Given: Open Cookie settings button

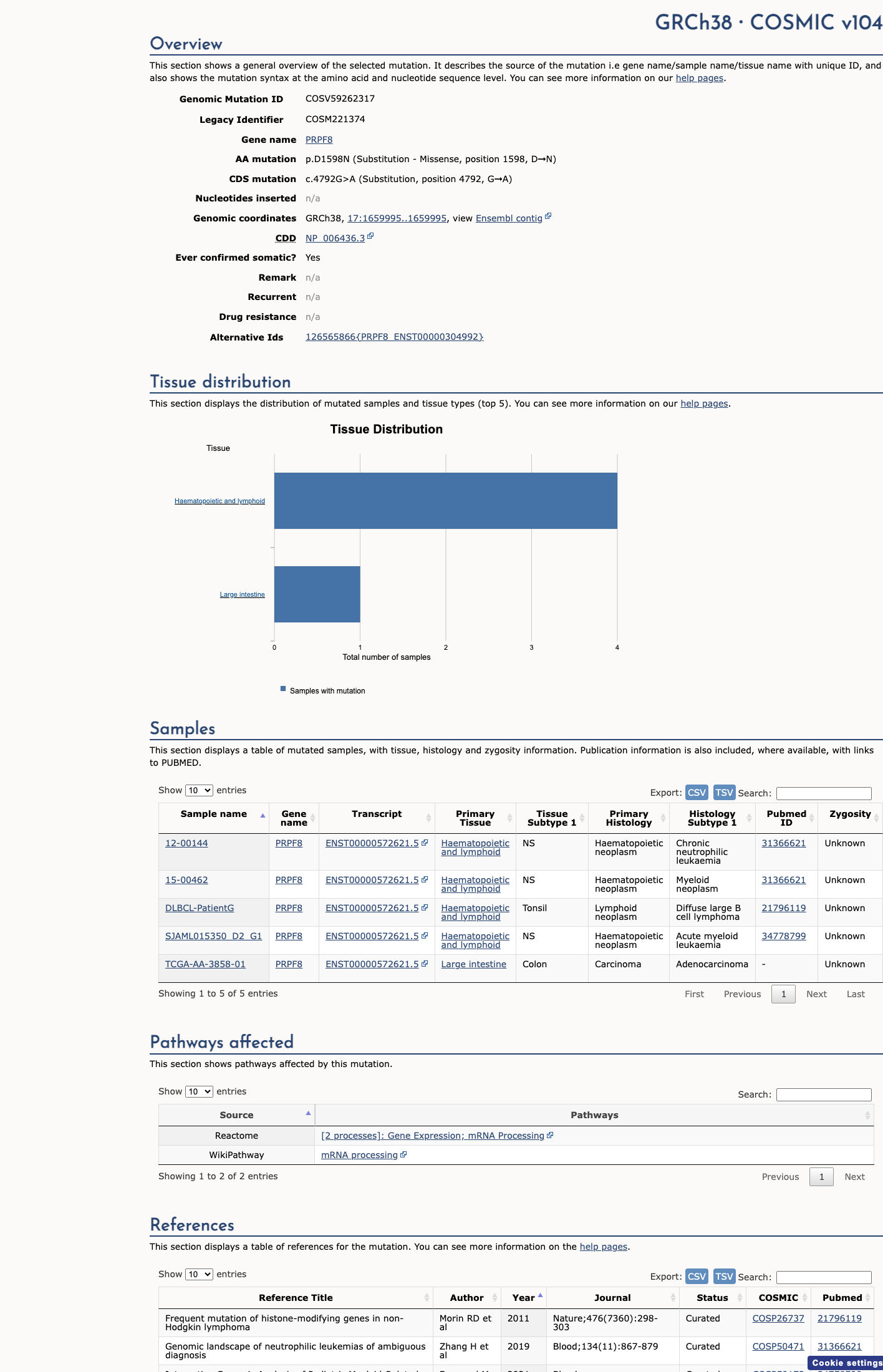Looking at the screenshot, I should [846, 1363].
